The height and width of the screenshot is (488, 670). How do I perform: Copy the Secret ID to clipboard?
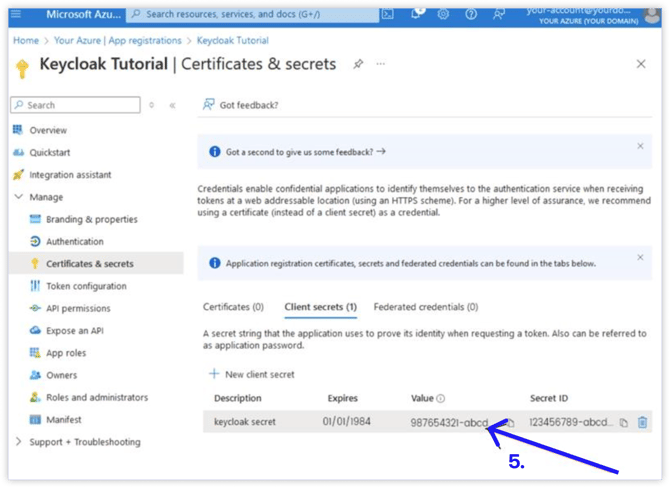[x=624, y=423]
